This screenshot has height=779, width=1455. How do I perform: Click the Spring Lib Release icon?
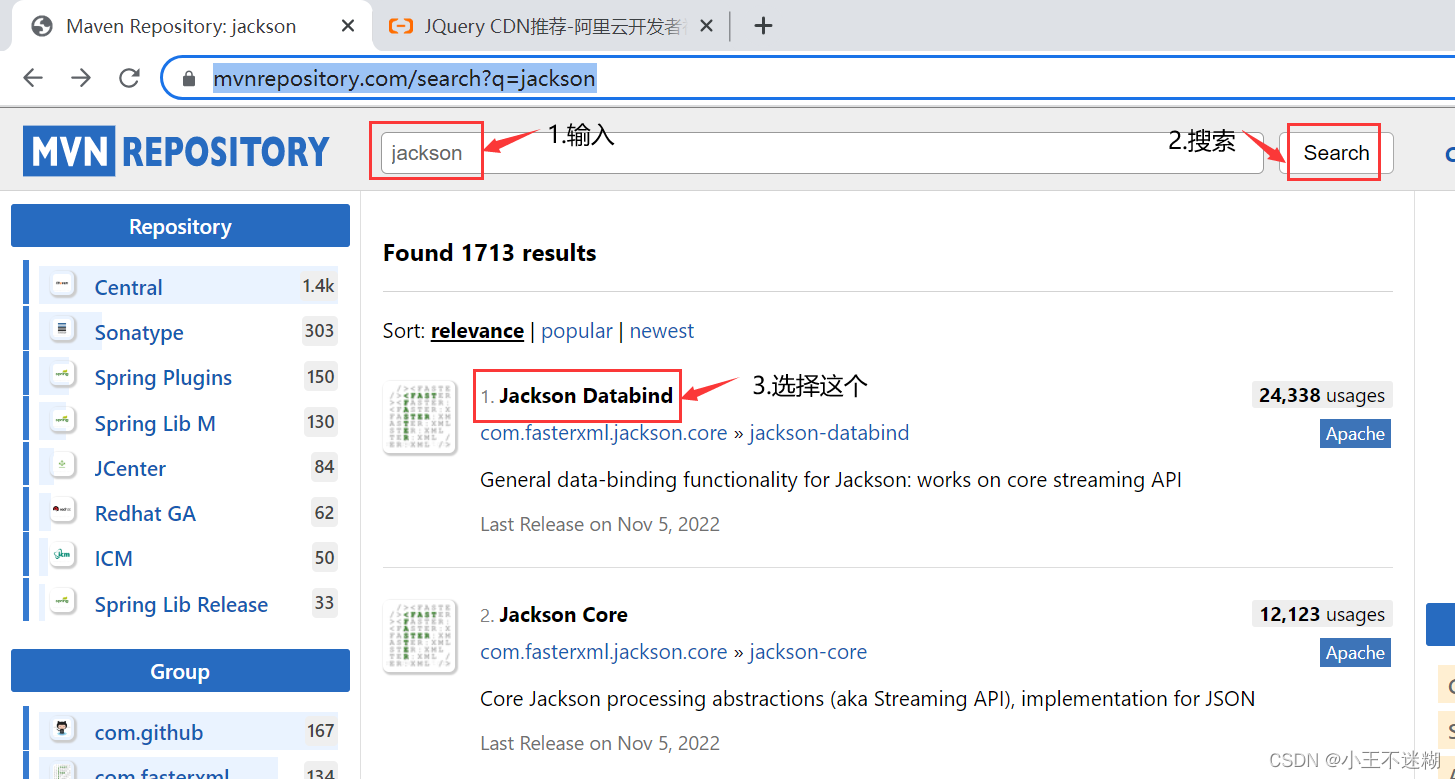(x=63, y=602)
